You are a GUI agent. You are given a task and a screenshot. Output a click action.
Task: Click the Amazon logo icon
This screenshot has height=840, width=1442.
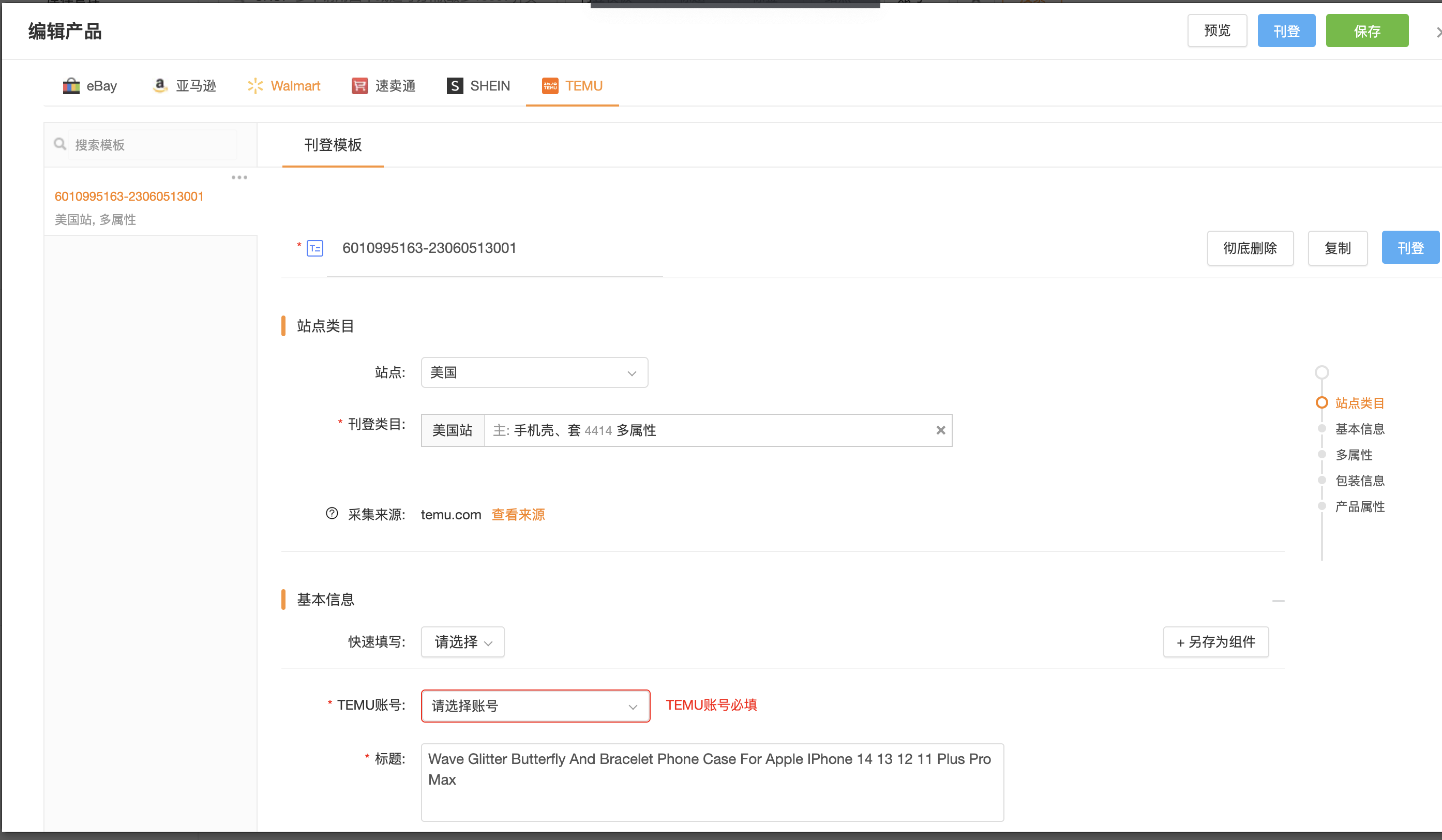160,85
